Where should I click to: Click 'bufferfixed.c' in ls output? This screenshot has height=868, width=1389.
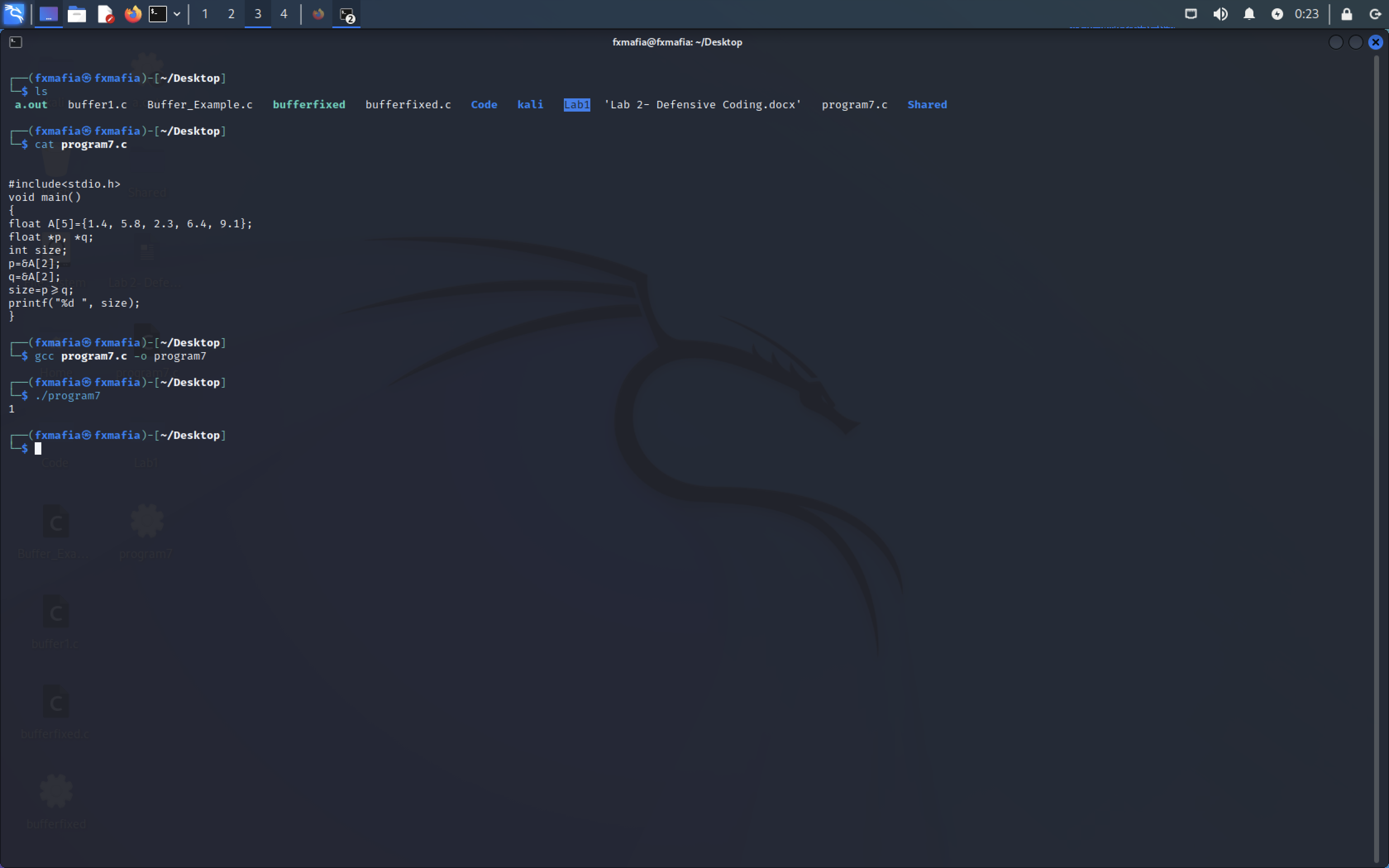408,105
